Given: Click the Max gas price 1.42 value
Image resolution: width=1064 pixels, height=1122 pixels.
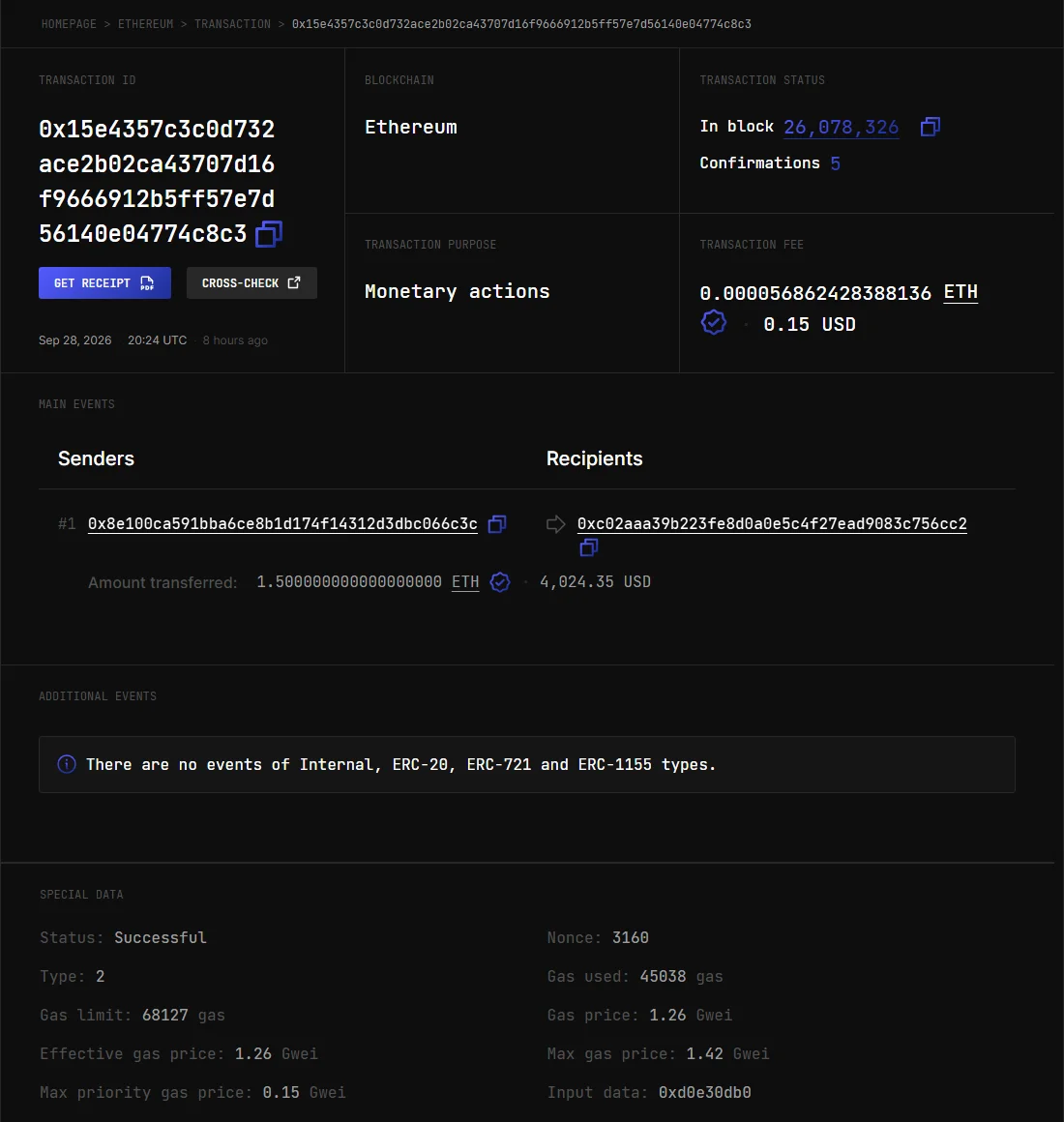Looking at the screenshot, I should pyautogui.click(x=705, y=1053).
